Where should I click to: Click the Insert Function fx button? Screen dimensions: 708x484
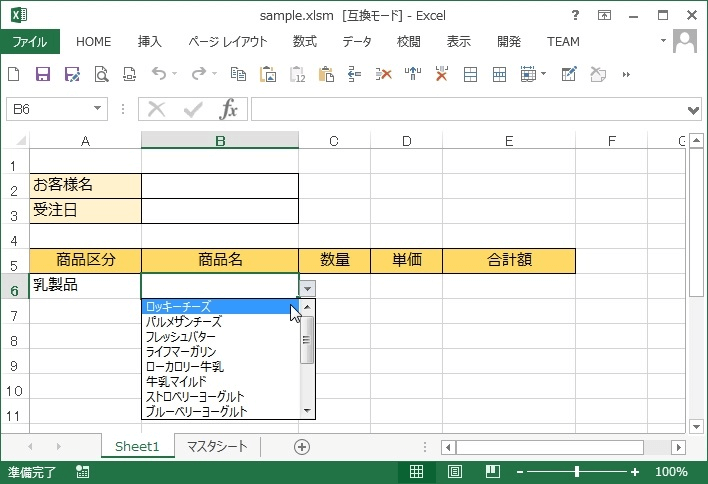tap(229, 109)
